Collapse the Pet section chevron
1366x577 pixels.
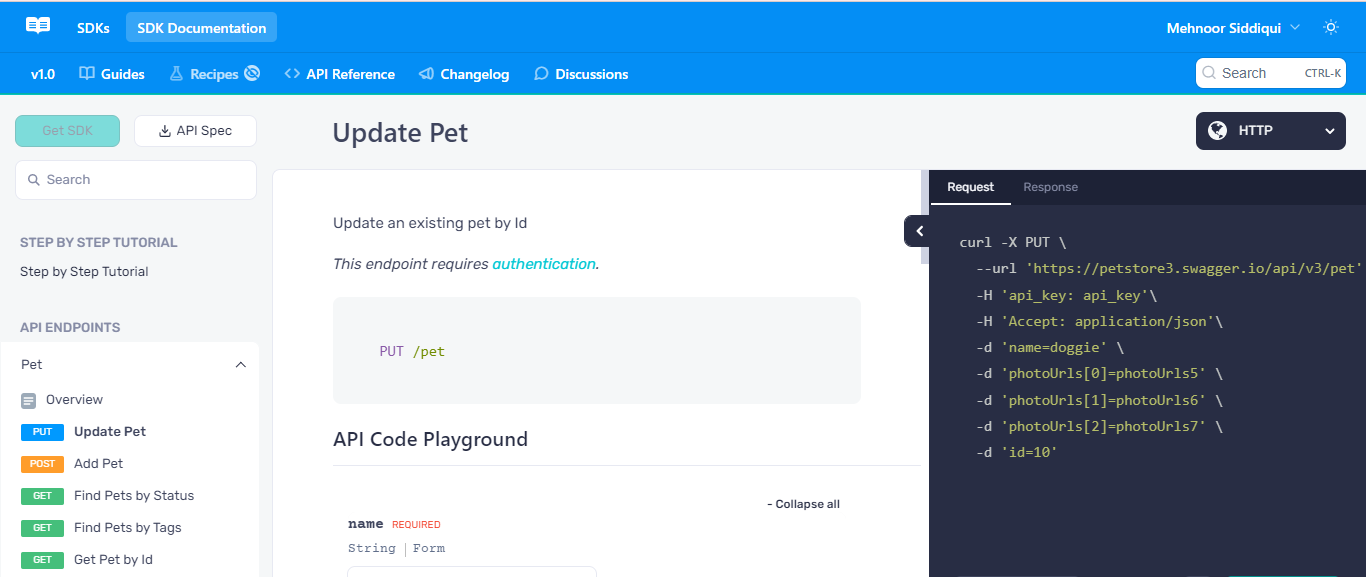[240, 365]
